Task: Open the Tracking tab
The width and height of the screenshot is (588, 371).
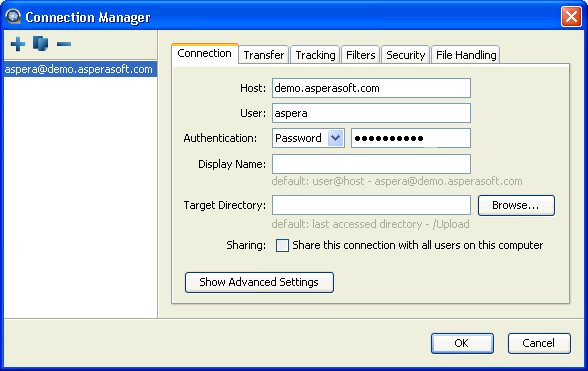Action: pos(315,55)
